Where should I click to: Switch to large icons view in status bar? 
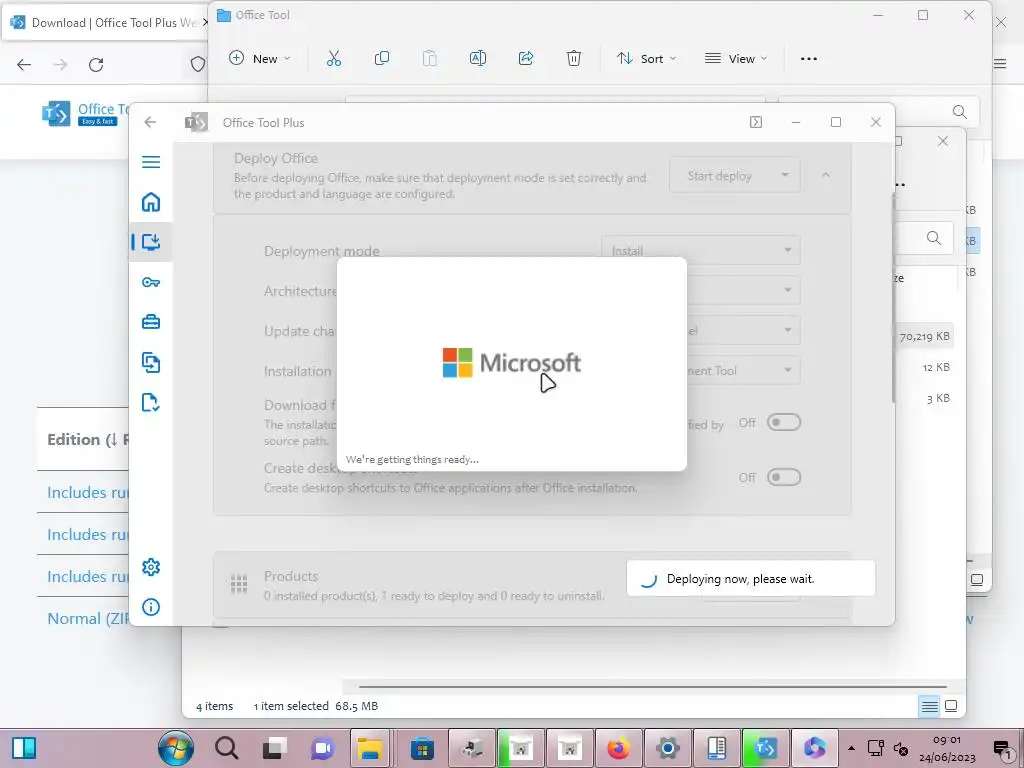pos(951,706)
